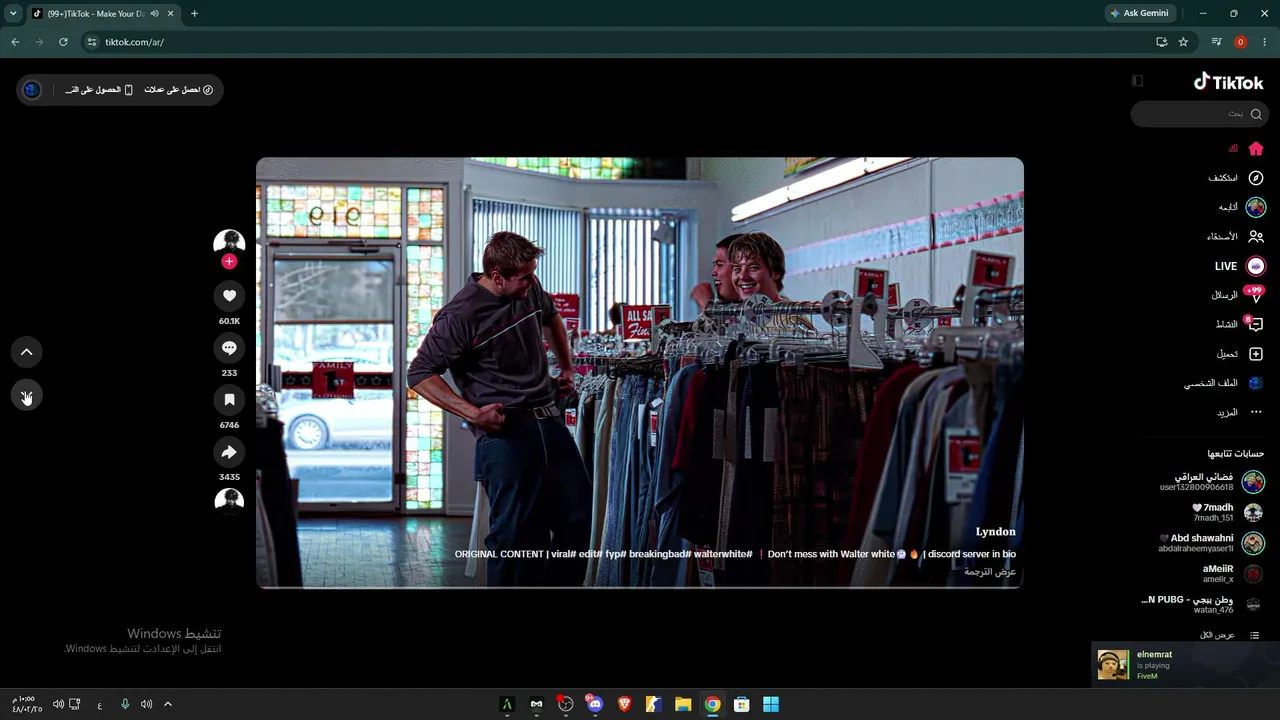Open the creator's avatar above the like button
Screen dimensions: 1280x720
coord(229,243)
